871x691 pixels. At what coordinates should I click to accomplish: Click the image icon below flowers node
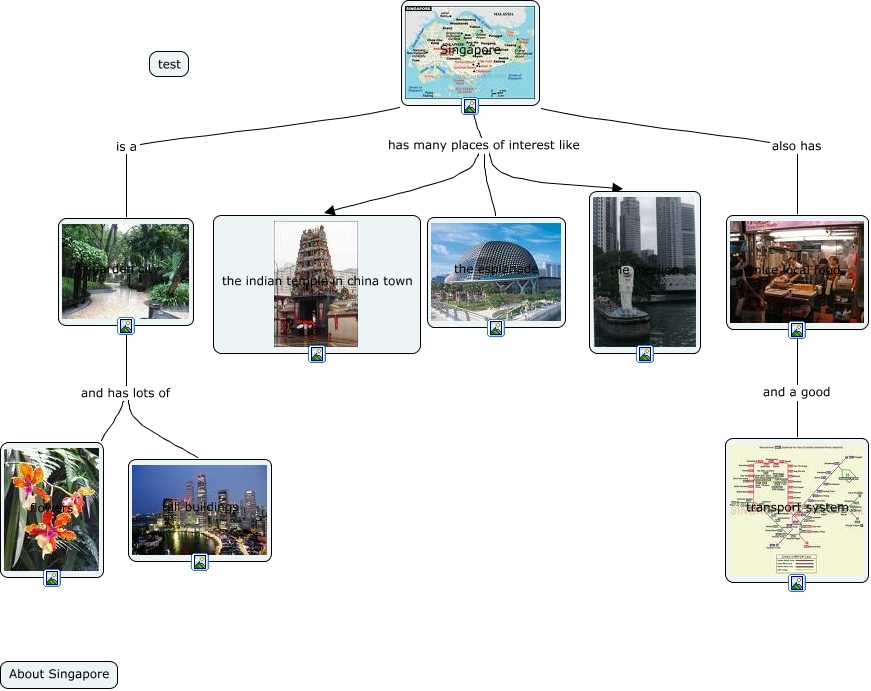pos(52,578)
